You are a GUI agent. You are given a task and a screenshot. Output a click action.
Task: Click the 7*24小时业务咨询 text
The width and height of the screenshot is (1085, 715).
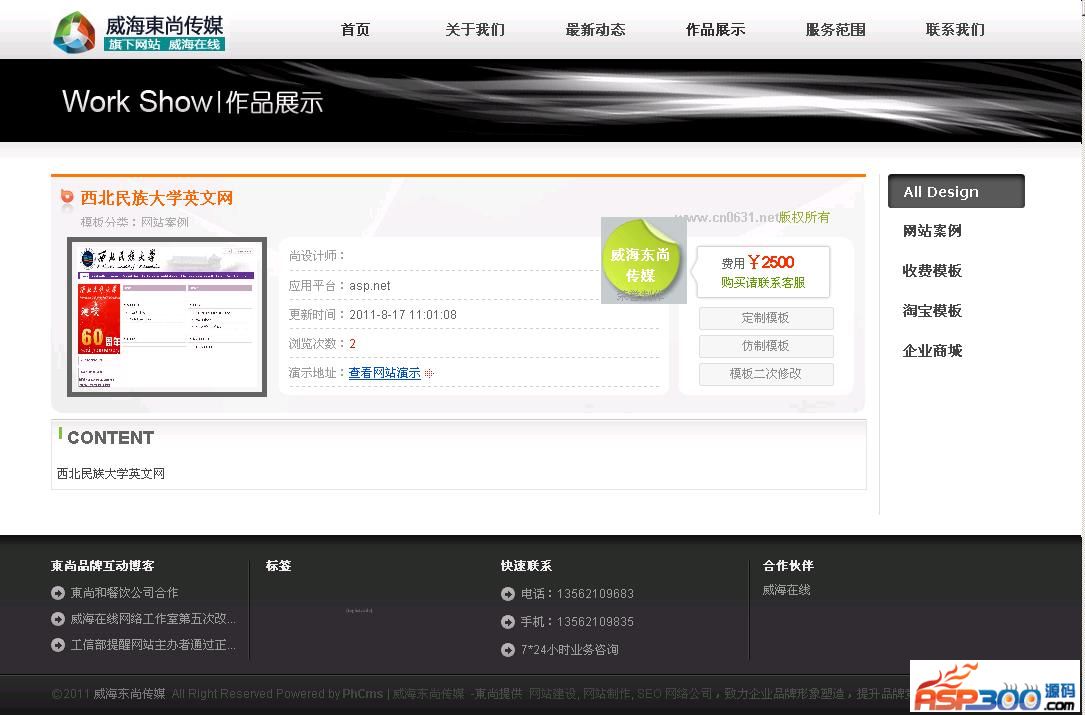coord(569,650)
